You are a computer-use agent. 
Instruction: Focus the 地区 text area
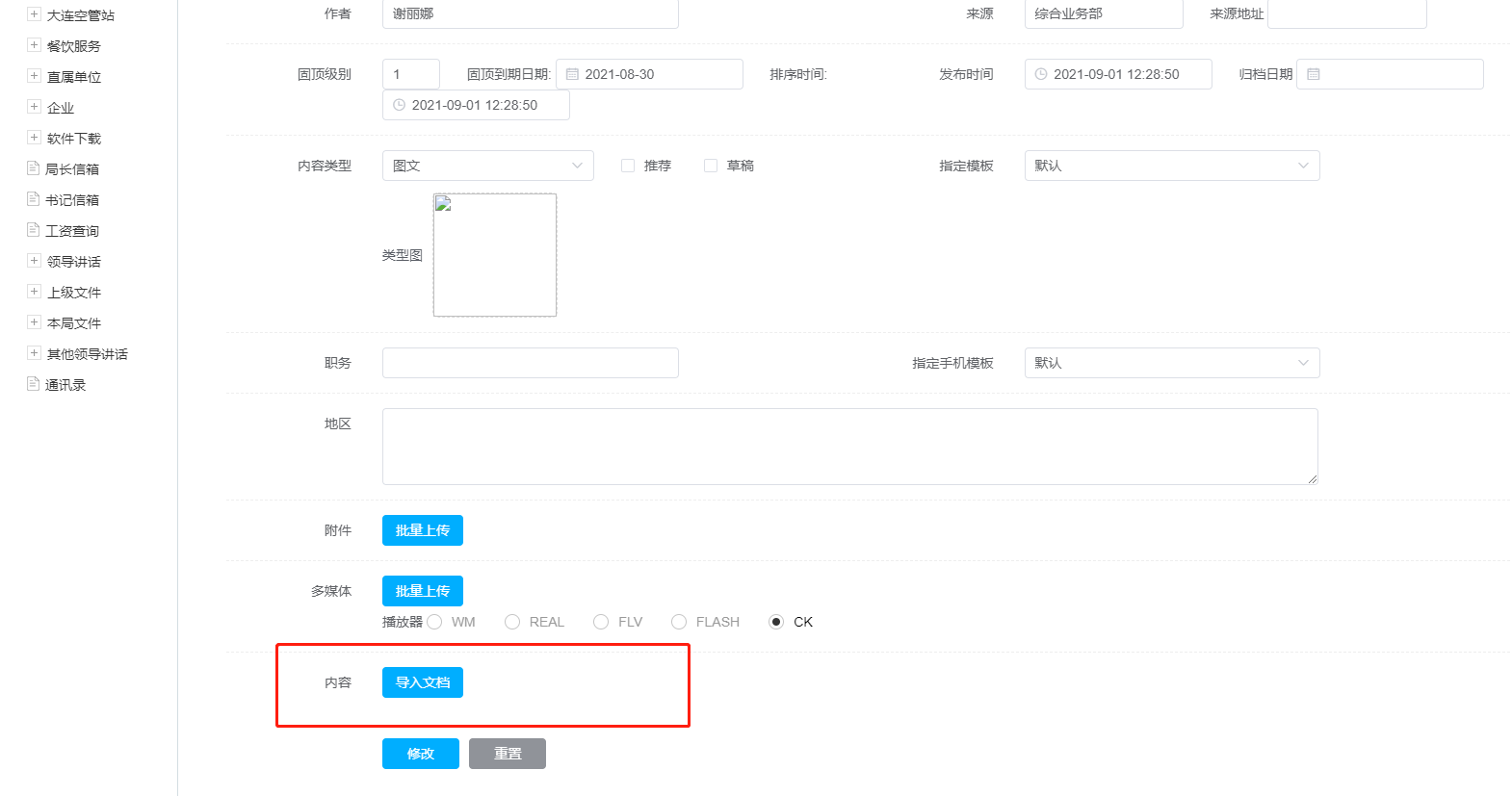pos(850,447)
